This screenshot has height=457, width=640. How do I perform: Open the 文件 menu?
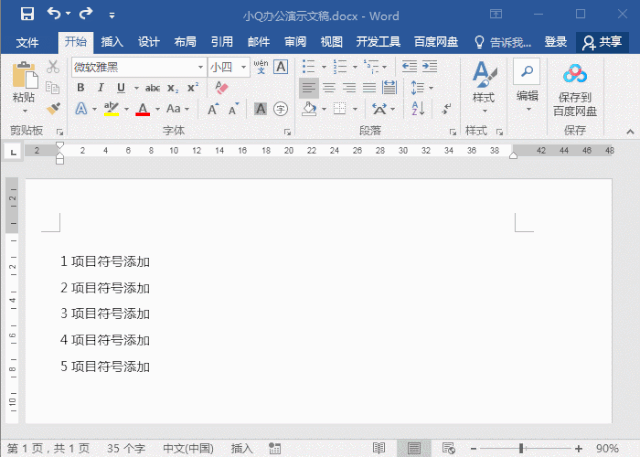click(27, 42)
